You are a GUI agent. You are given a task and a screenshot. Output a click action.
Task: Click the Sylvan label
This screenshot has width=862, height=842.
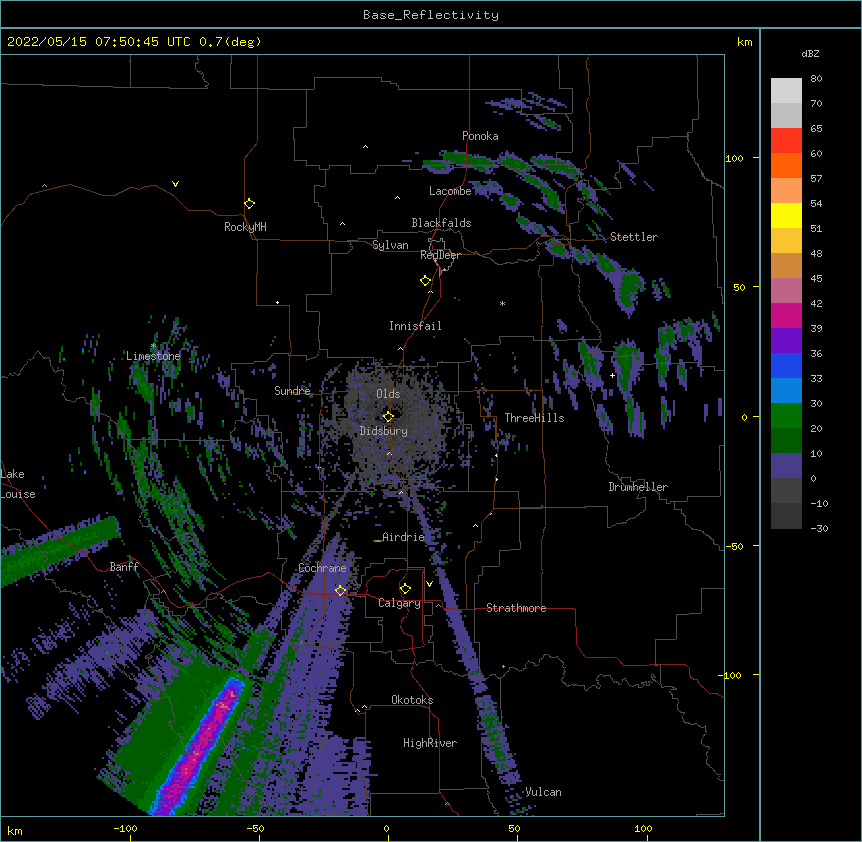coord(390,245)
